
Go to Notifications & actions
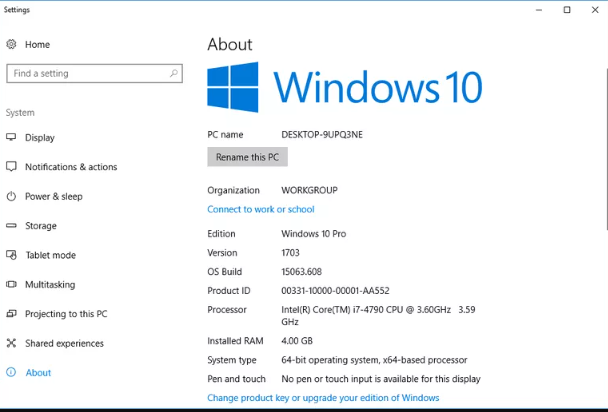point(71,167)
